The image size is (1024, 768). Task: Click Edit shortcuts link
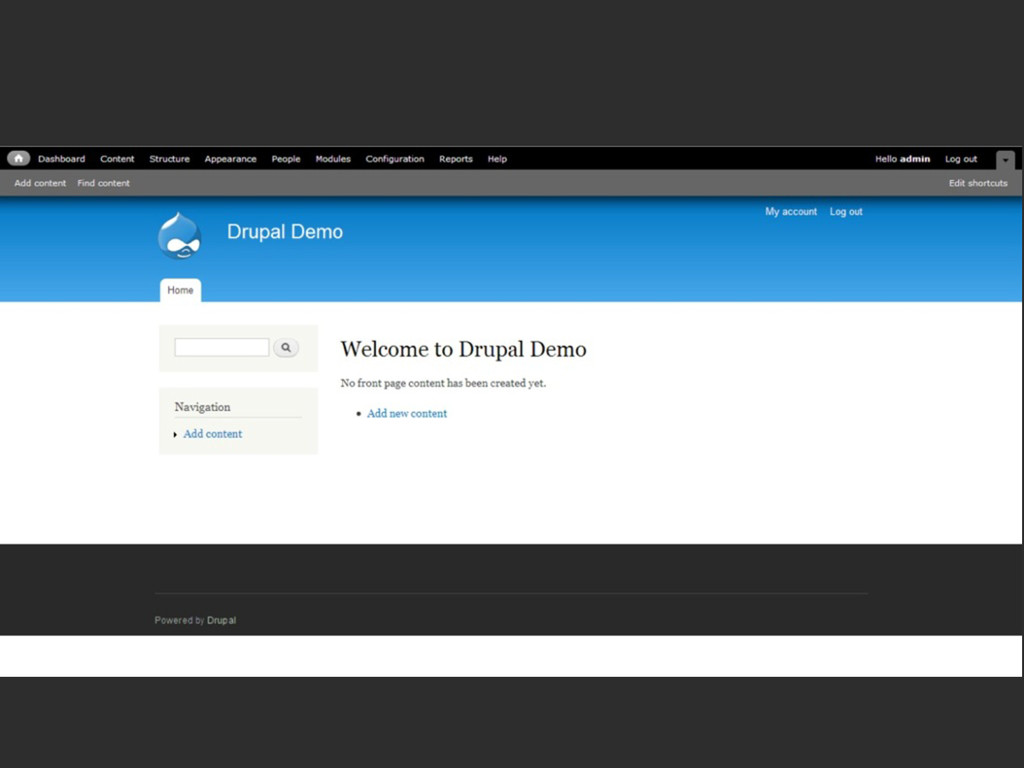click(x=978, y=183)
